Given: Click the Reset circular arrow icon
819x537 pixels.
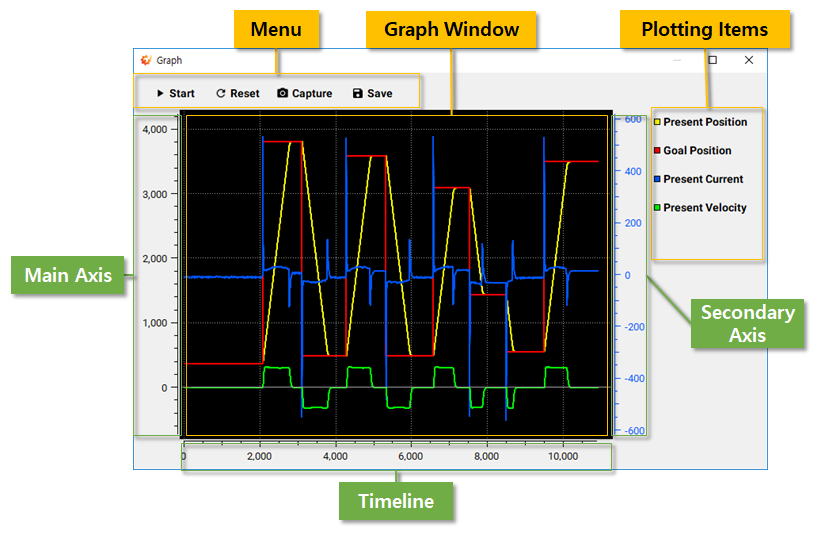Looking at the screenshot, I should [x=221, y=94].
